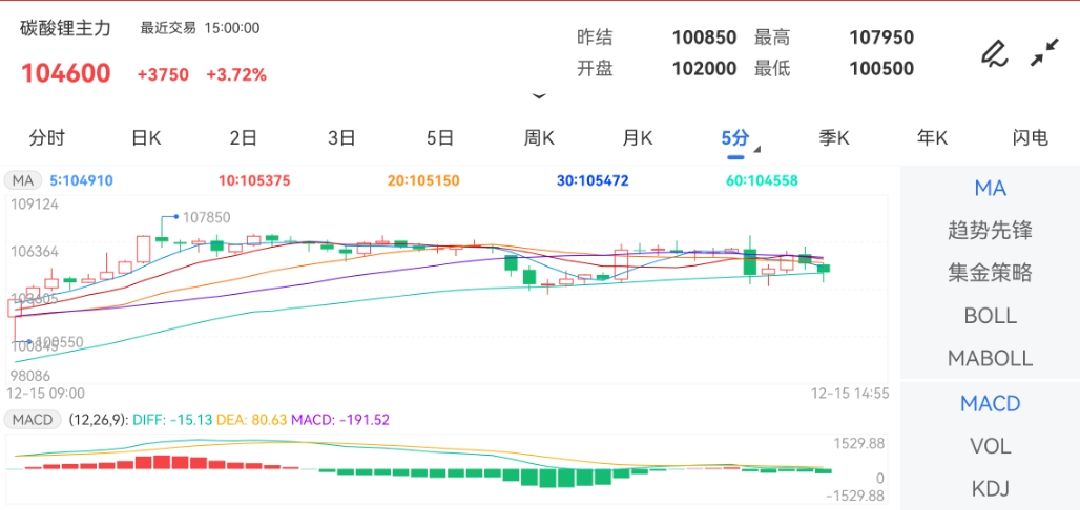1080x510 pixels.
Task: Click the MA5 value 5:104910
Action: click(81, 181)
